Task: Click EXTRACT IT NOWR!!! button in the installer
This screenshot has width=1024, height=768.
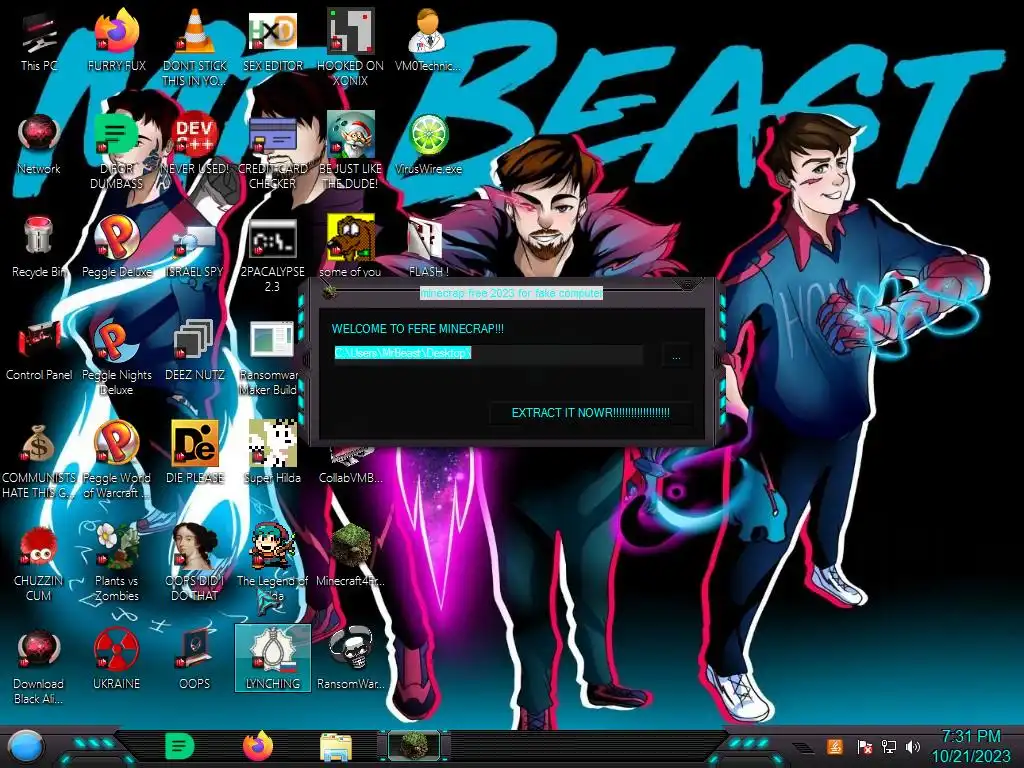Action: 590,413
